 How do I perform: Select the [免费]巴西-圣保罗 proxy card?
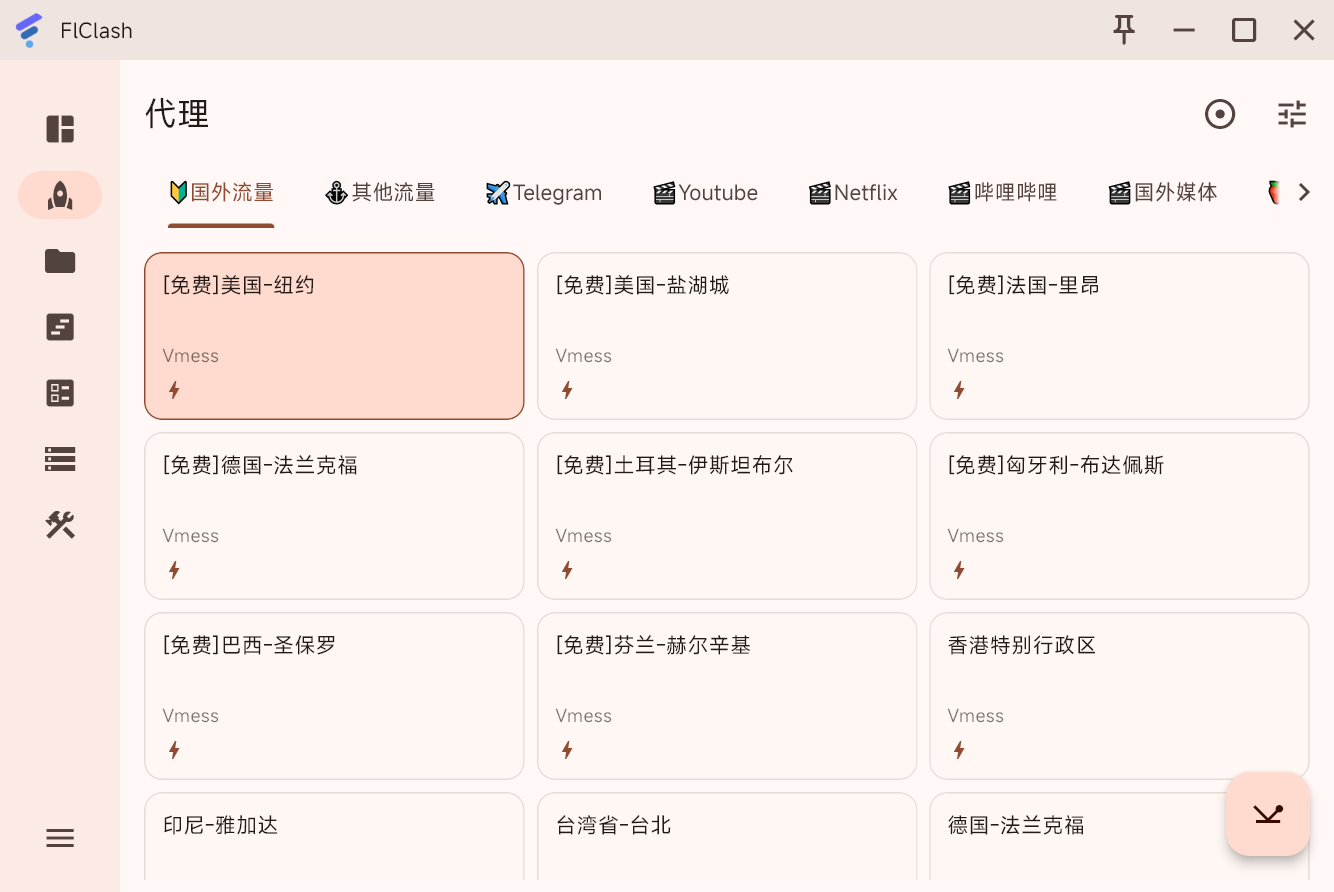(334, 696)
